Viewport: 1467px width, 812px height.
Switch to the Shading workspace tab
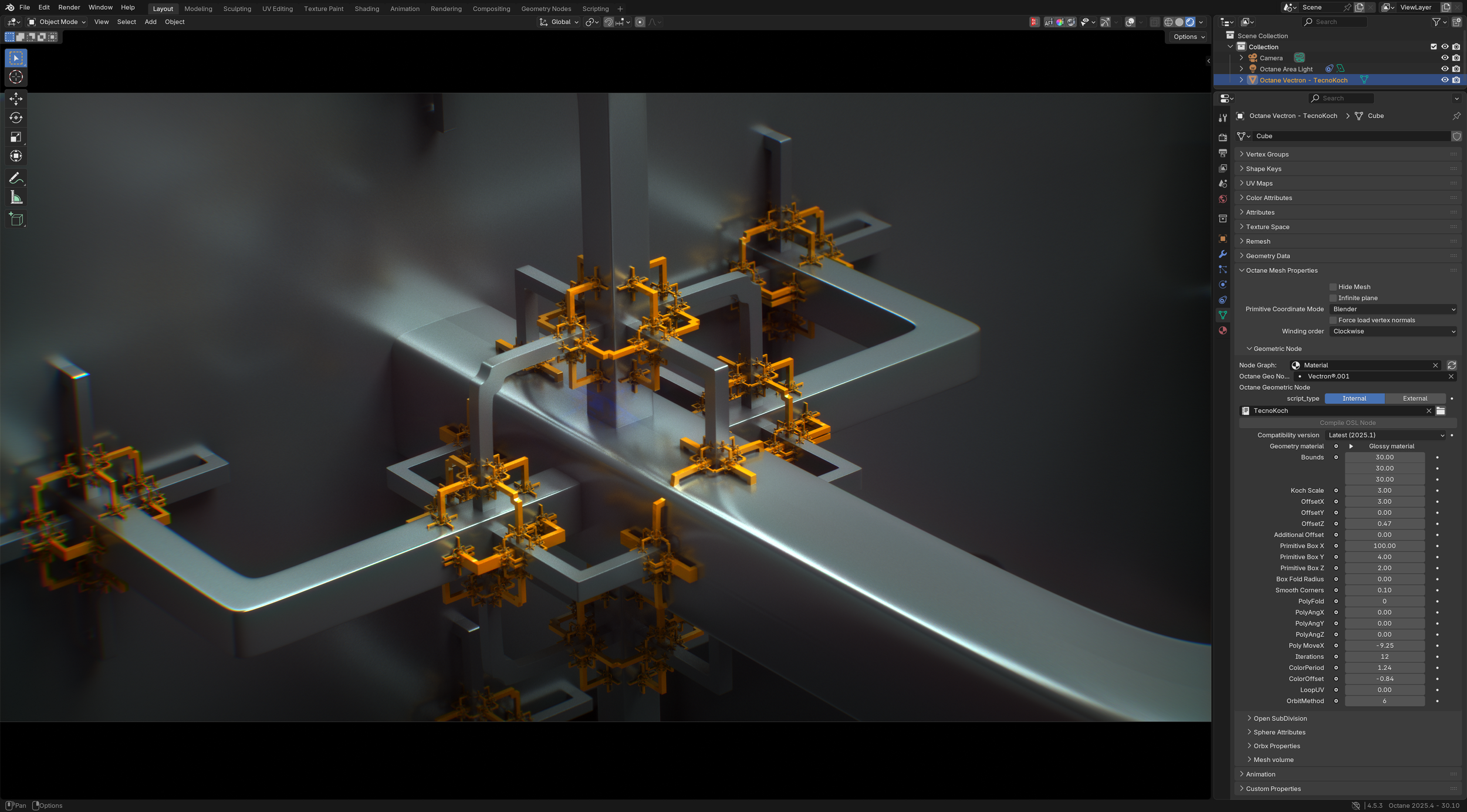(x=367, y=9)
